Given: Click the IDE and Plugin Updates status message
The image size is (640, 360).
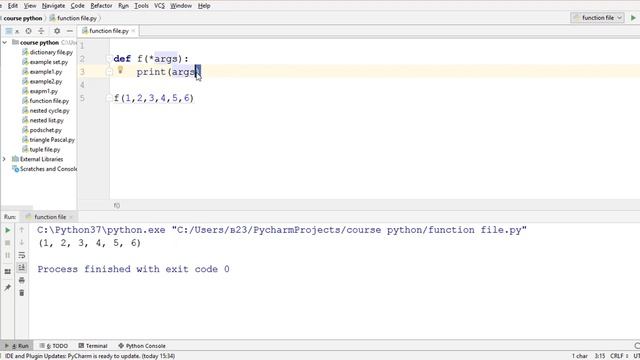Looking at the screenshot, I should [x=90, y=356].
